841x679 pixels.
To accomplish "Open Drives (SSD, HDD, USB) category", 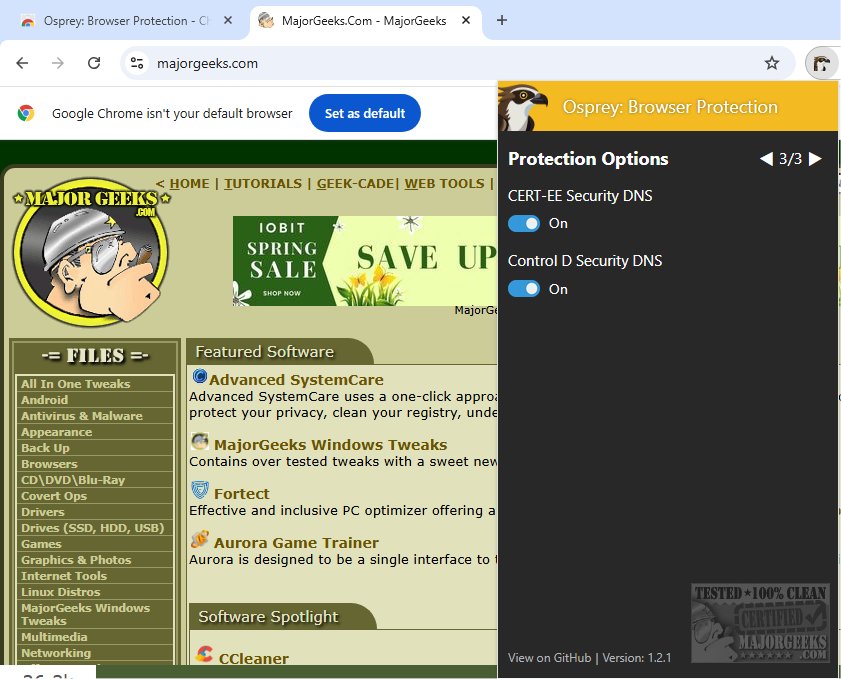I will [92, 528].
